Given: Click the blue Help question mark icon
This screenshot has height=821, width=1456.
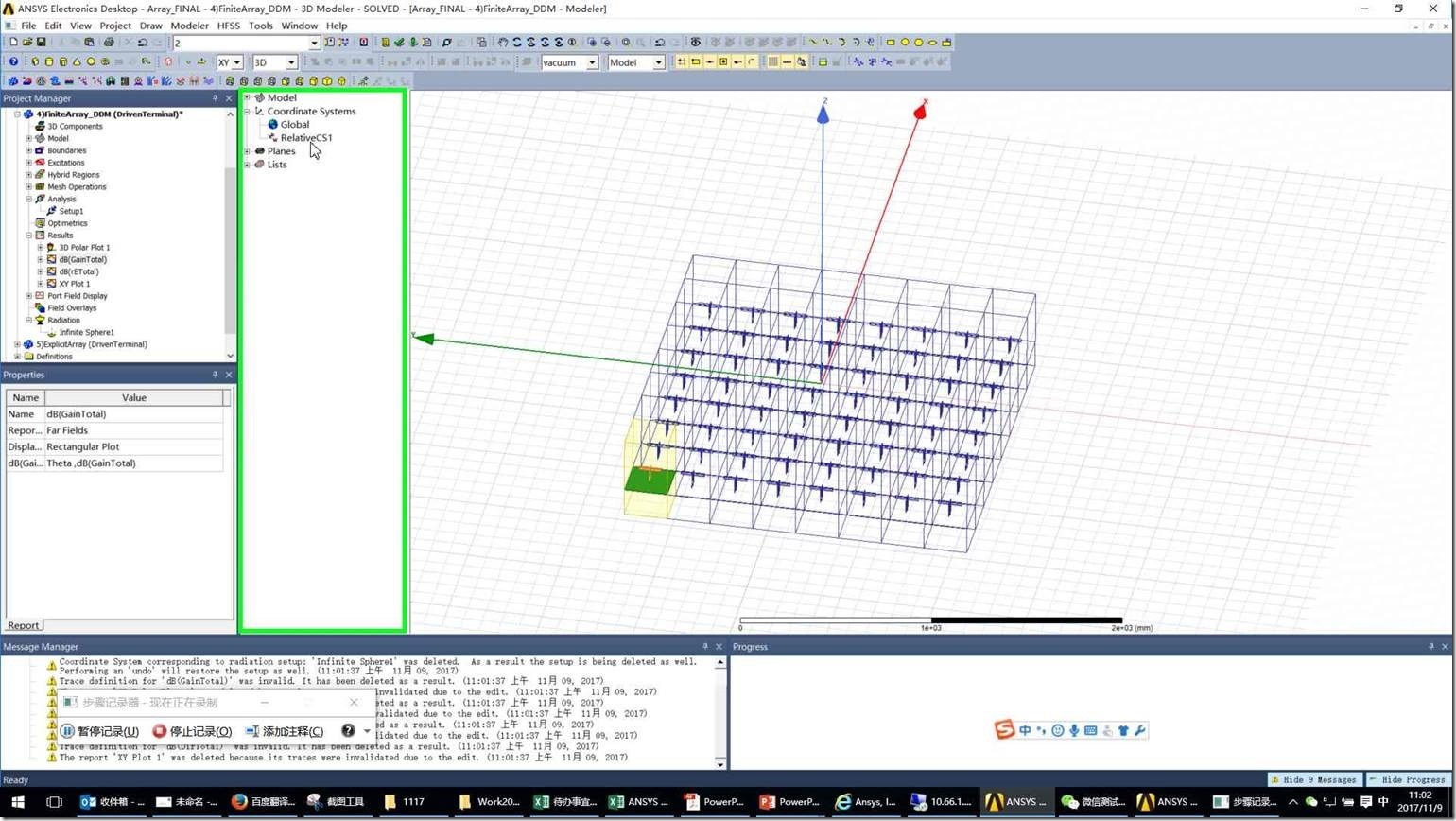Looking at the screenshot, I should coord(13,62).
